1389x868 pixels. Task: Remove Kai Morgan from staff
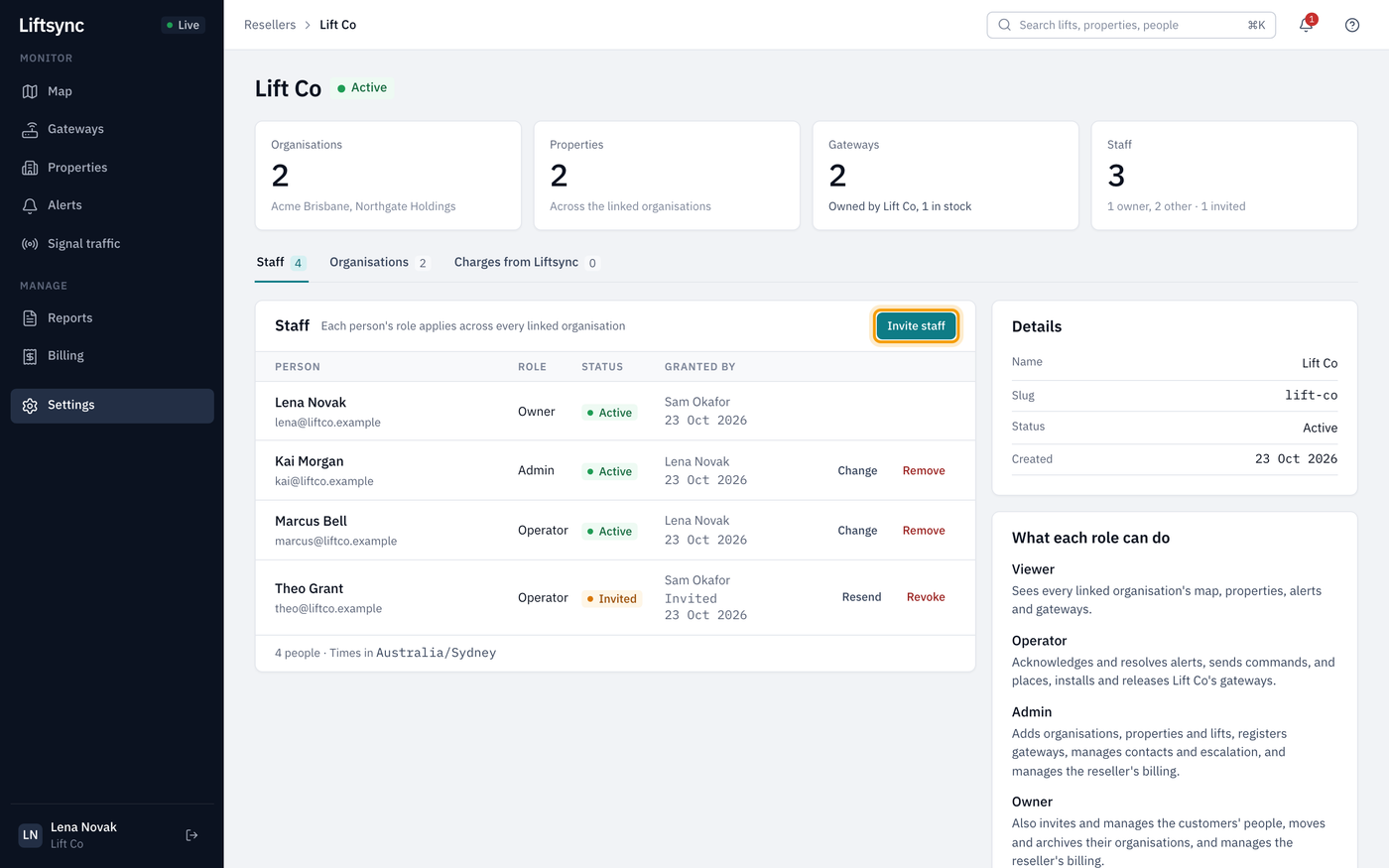924,471
